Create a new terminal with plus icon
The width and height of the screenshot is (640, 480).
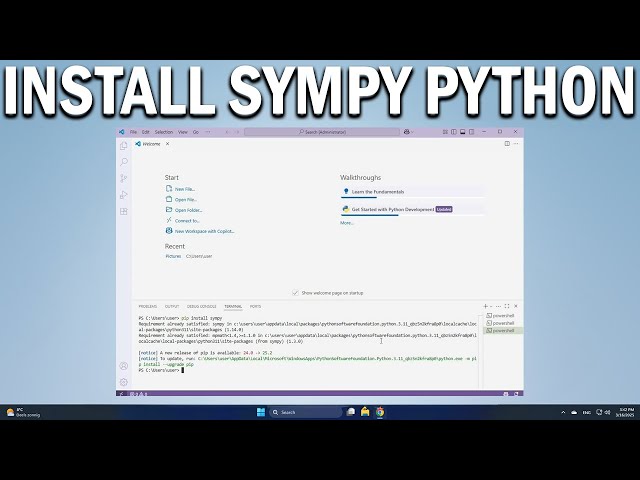click(485, 306)
